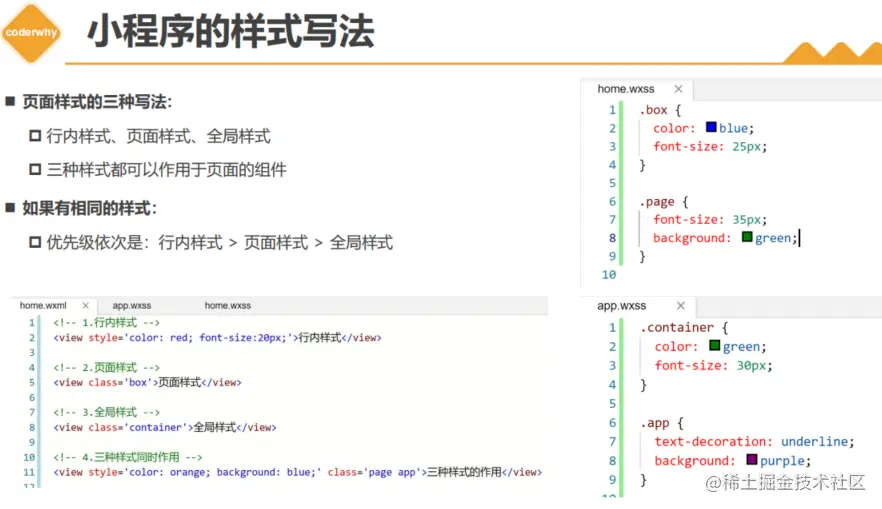Click the heading 如果有相同的样式

tap(90, 208)
